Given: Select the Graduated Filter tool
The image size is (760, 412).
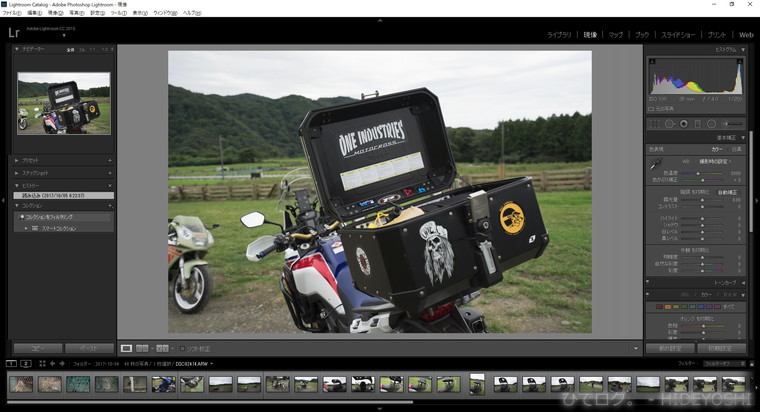Looking at the screenshot, I should pos(697,124).
